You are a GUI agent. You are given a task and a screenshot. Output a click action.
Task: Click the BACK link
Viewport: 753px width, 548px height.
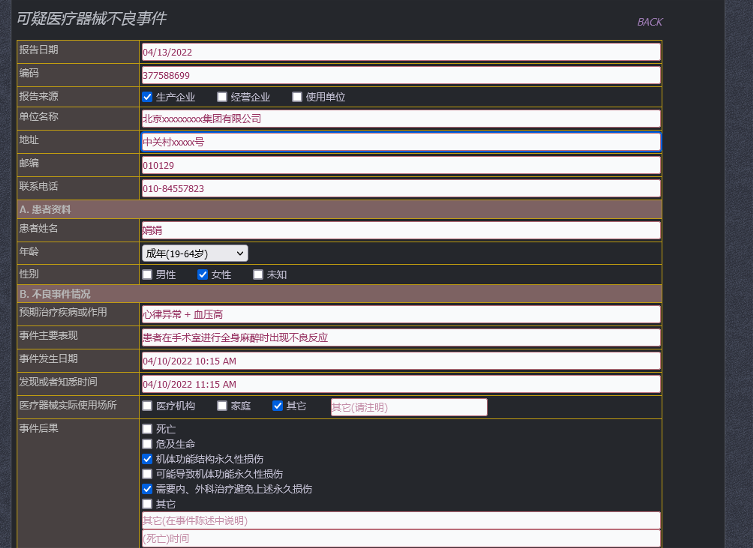(x=649, y=22)
